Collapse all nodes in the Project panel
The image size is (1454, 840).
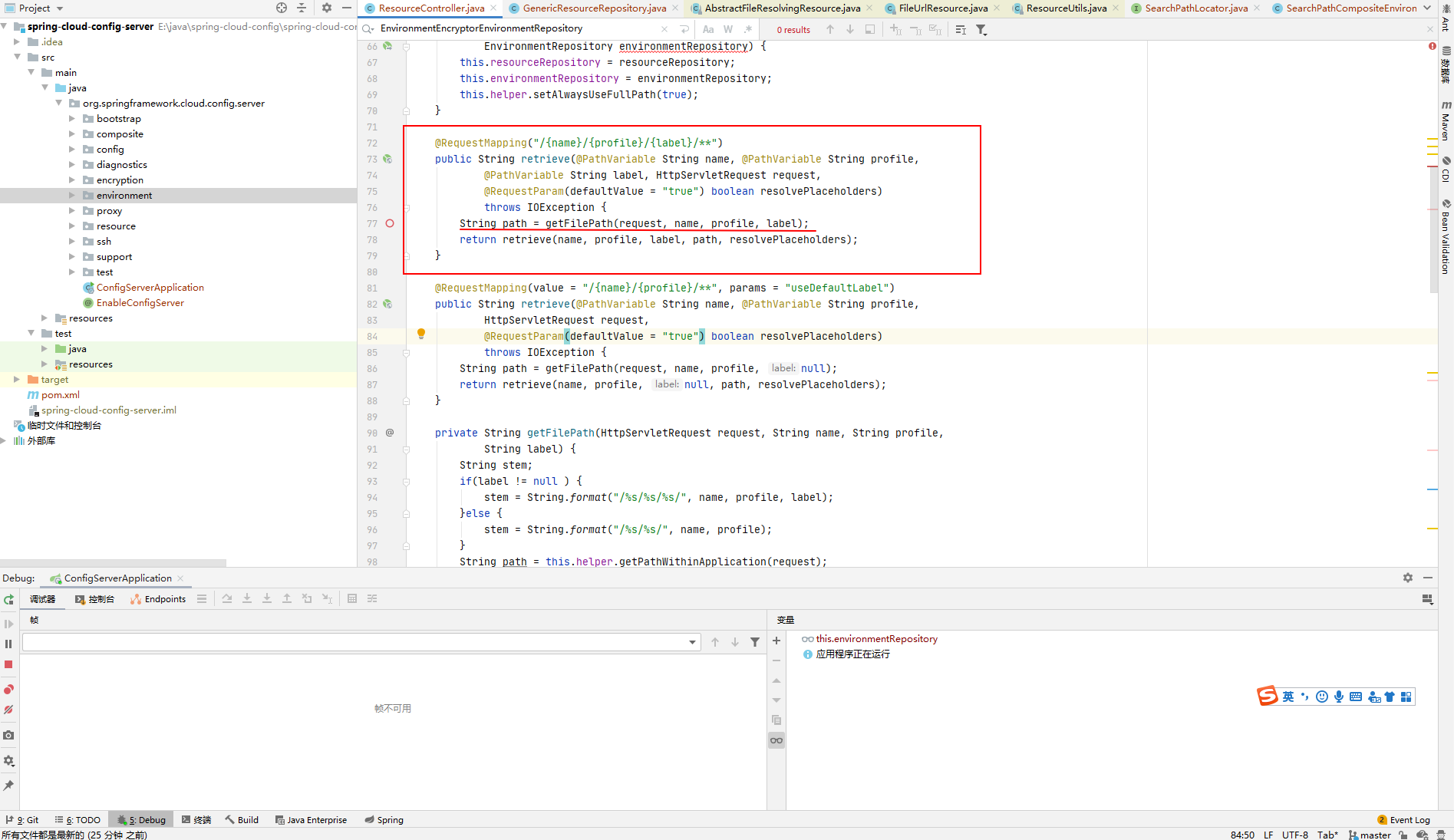[302, 8]
